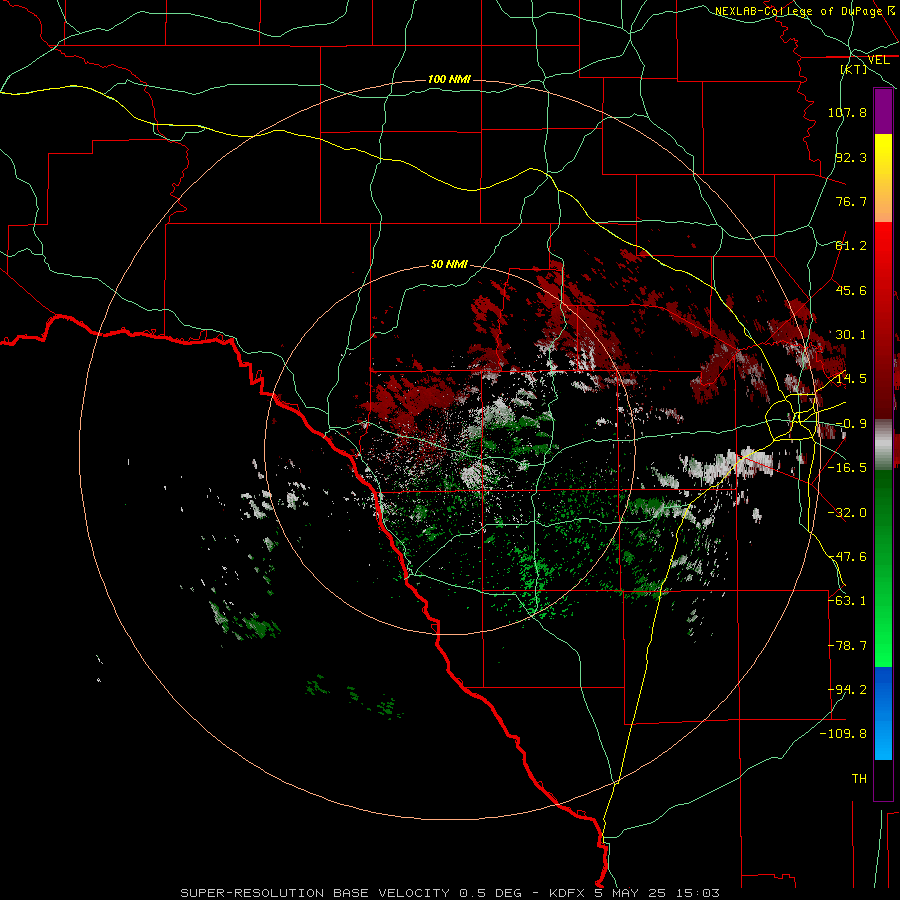The height and width of the screenshot is (900, 900).
Task: Click the blue segment of the color bar
Action: coord(883,689)
